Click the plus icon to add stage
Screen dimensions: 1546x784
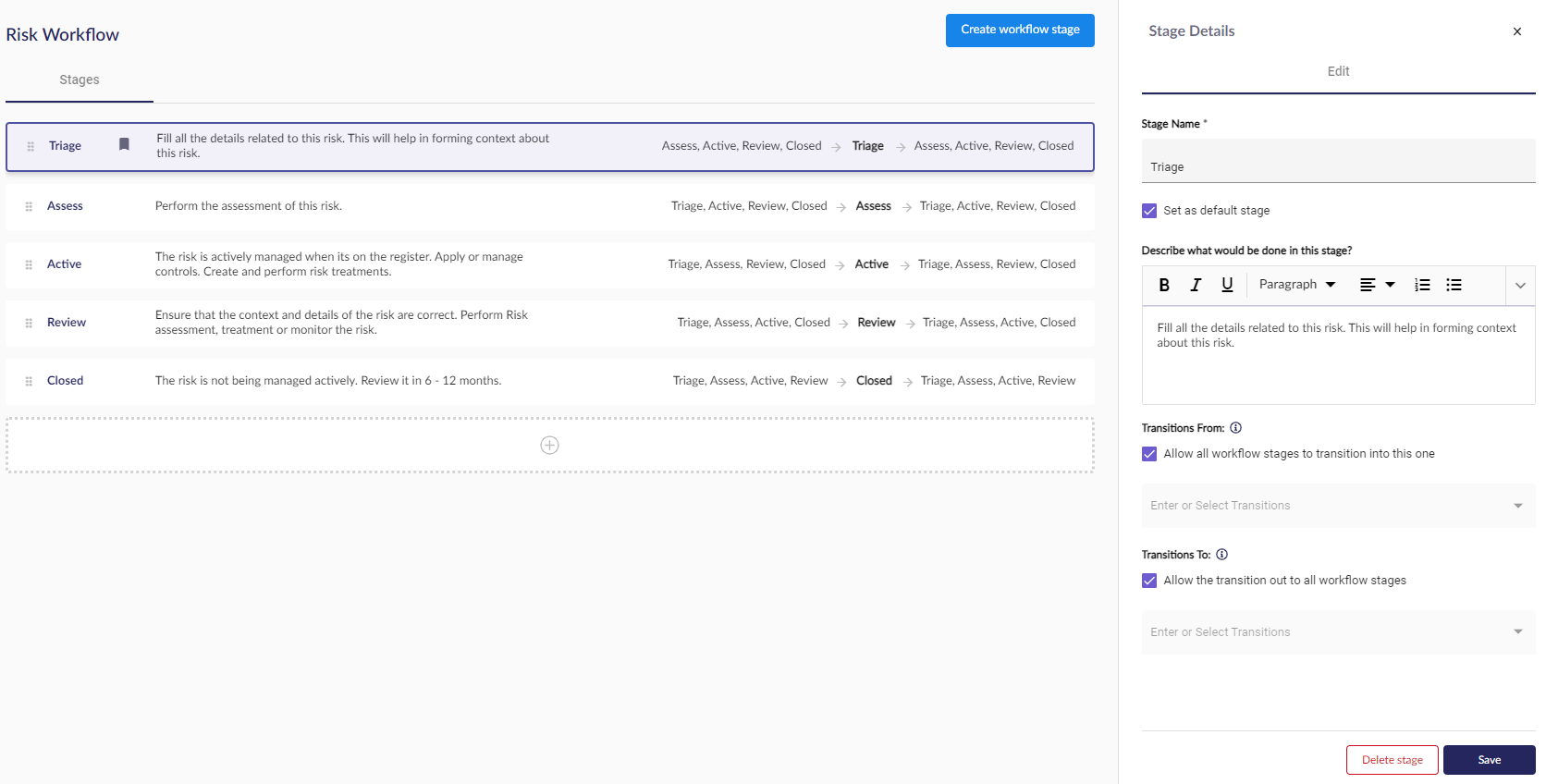[x=549, y=446]
